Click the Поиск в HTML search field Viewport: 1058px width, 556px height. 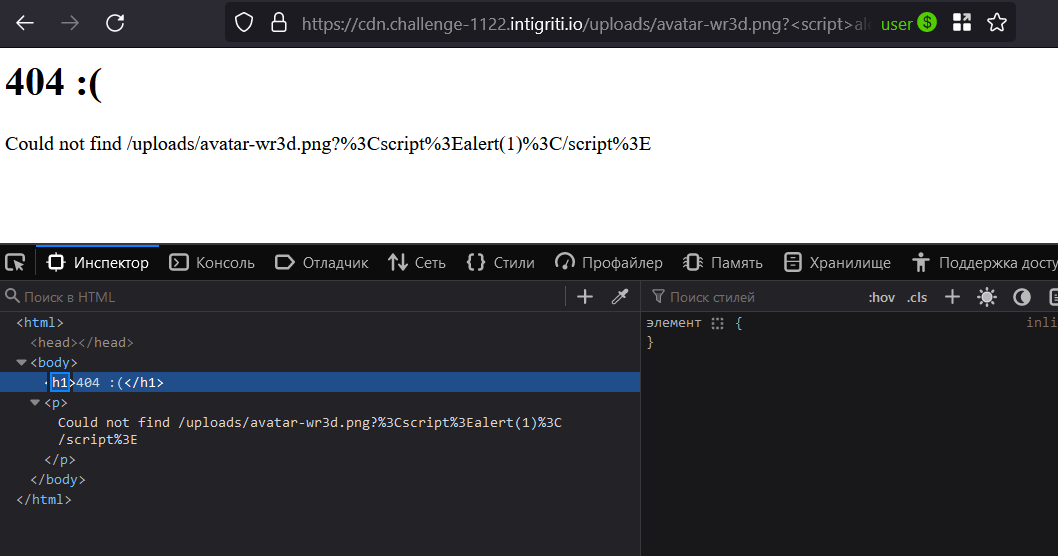pos(283,297)
